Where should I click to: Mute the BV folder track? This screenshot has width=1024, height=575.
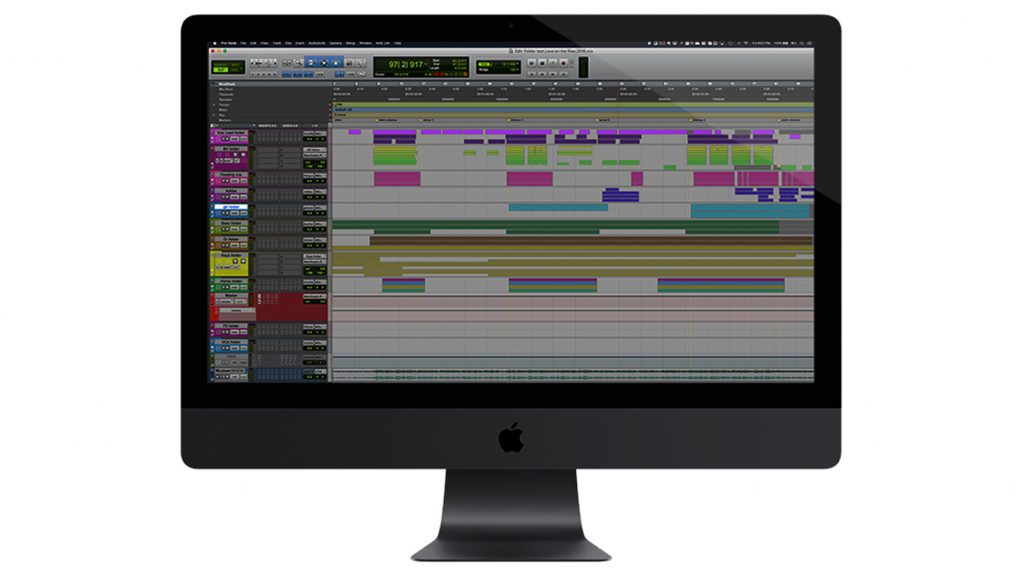(243, 155)
